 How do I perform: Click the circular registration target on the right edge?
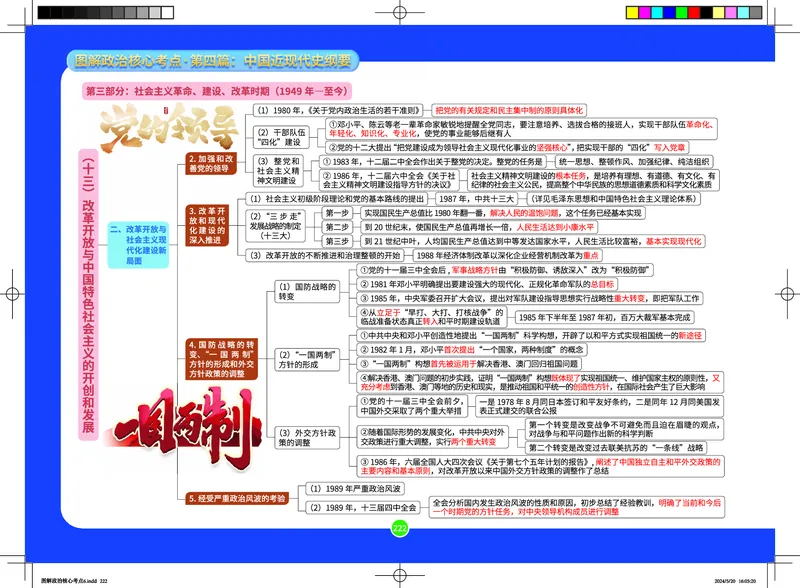789,292
